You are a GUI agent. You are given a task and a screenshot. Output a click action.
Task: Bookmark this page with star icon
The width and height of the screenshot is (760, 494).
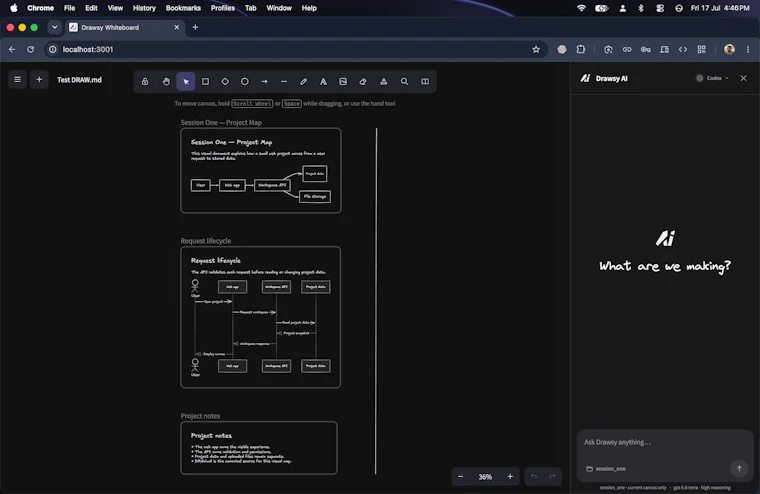click(536, 49)
